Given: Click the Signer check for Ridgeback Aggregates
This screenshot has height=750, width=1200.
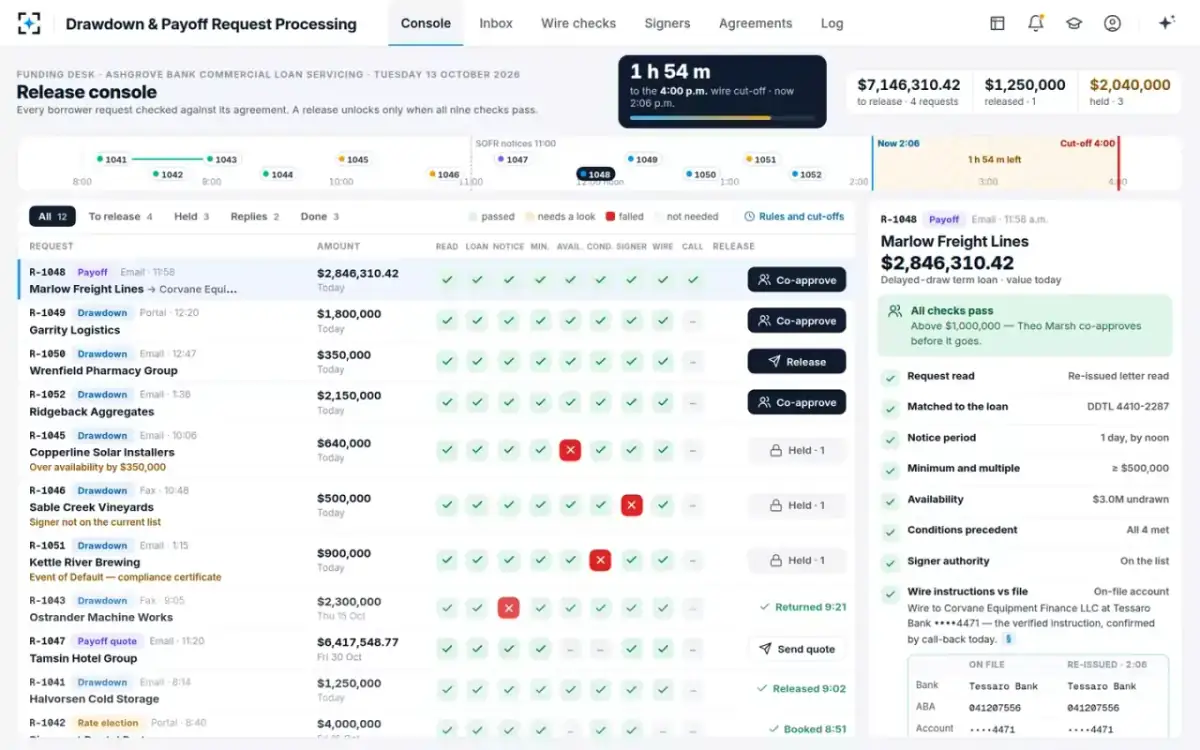Looking at the screenshot, I should pos(631,403).
